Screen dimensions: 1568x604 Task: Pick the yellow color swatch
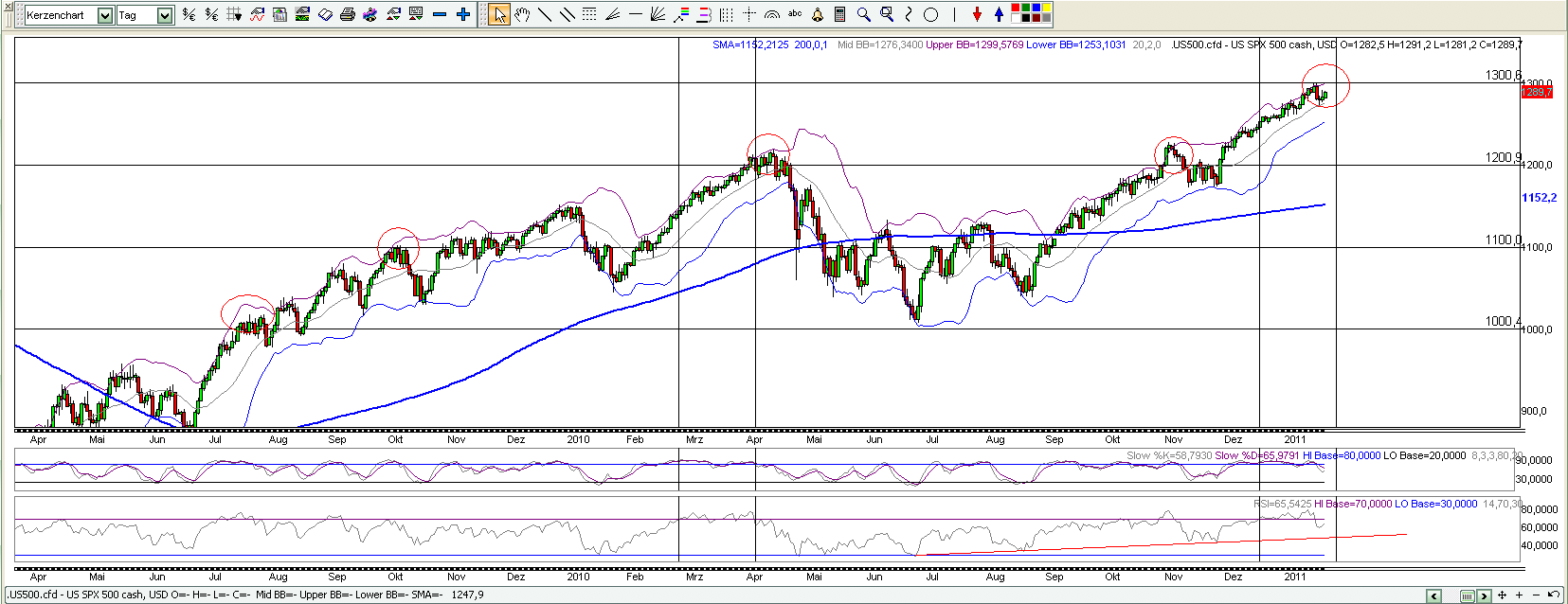(x=1047, y=8)
